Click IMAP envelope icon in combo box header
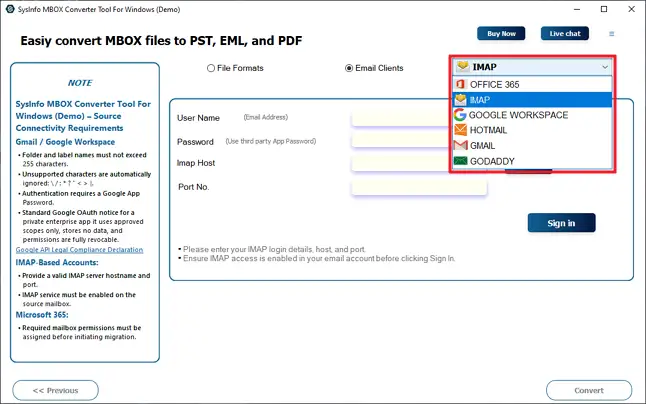The height and width of the screenshot is (404, 646). tap(463, 66)
